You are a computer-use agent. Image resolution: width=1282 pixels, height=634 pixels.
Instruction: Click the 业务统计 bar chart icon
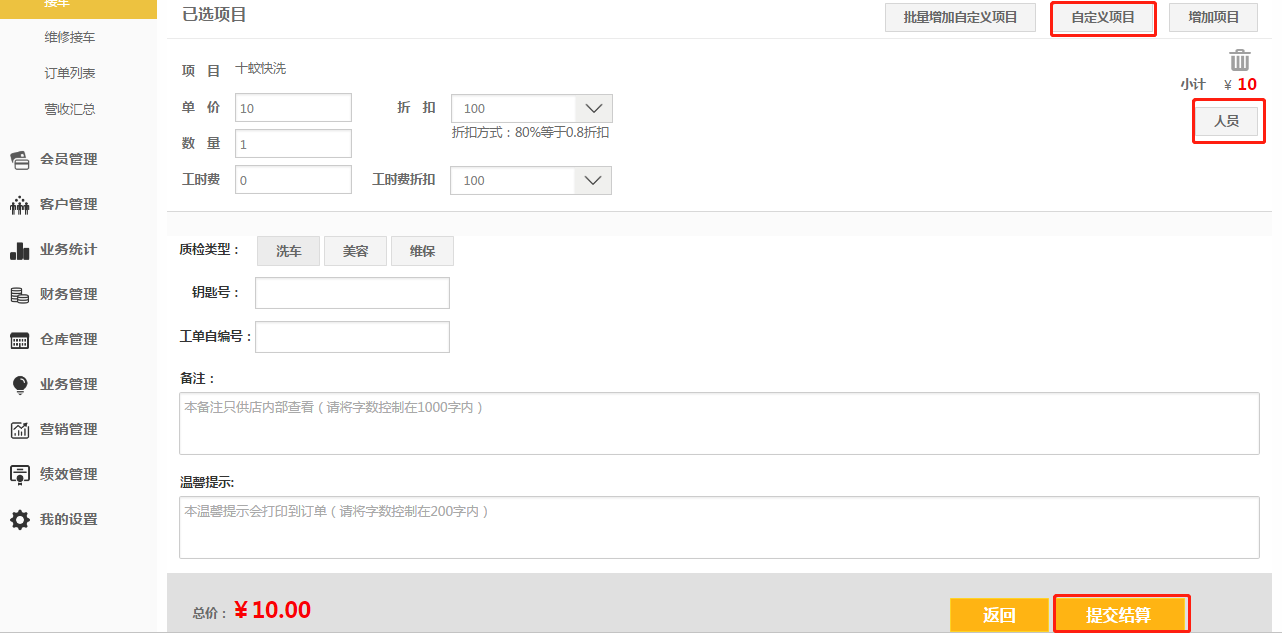pyautogui.click(x=20, y=250)
